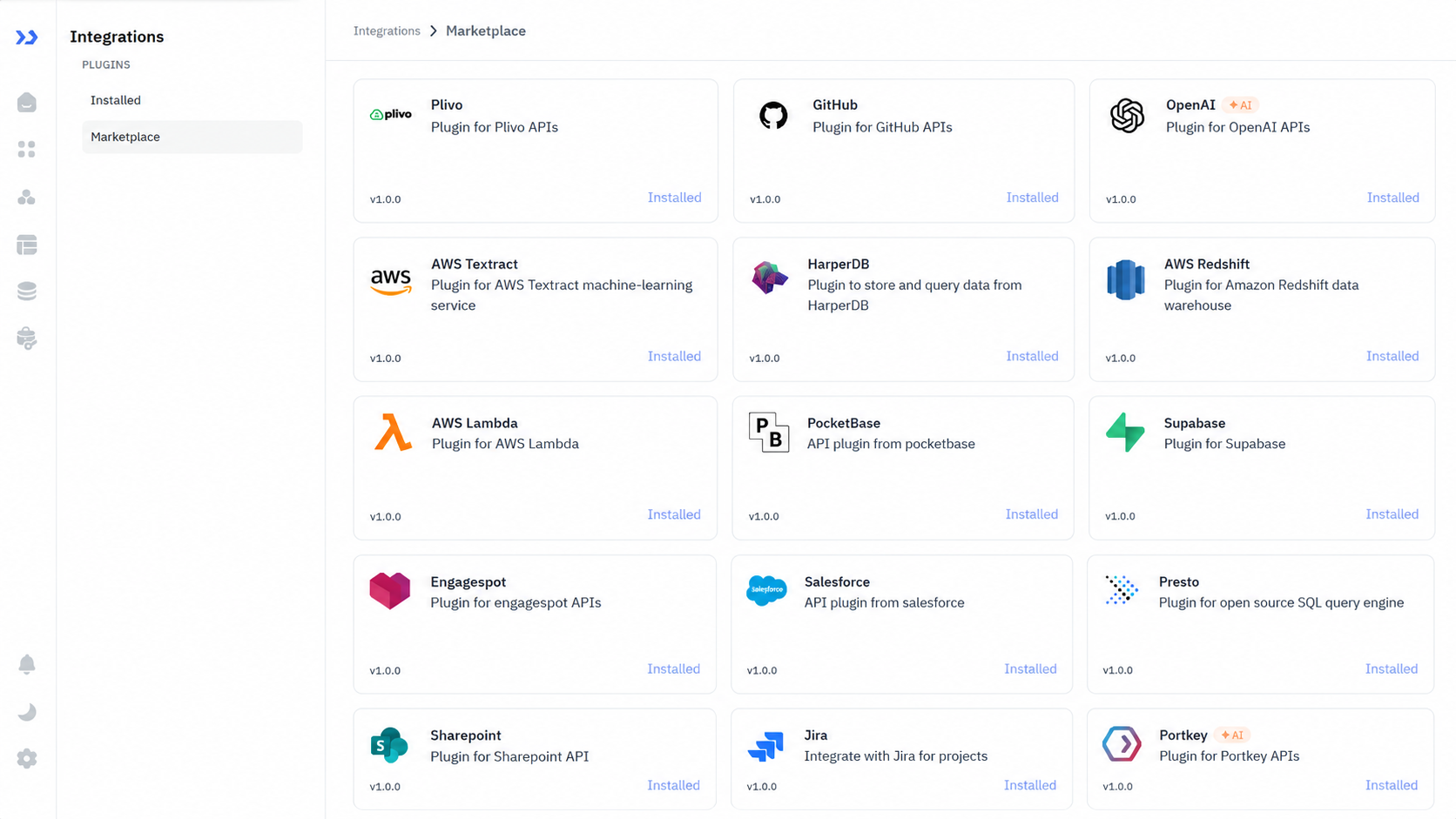Image resolution: width=1456 pixels, height=819 pixels.
Task: Click the GitHub plugin logo
Action: (773, 115)
